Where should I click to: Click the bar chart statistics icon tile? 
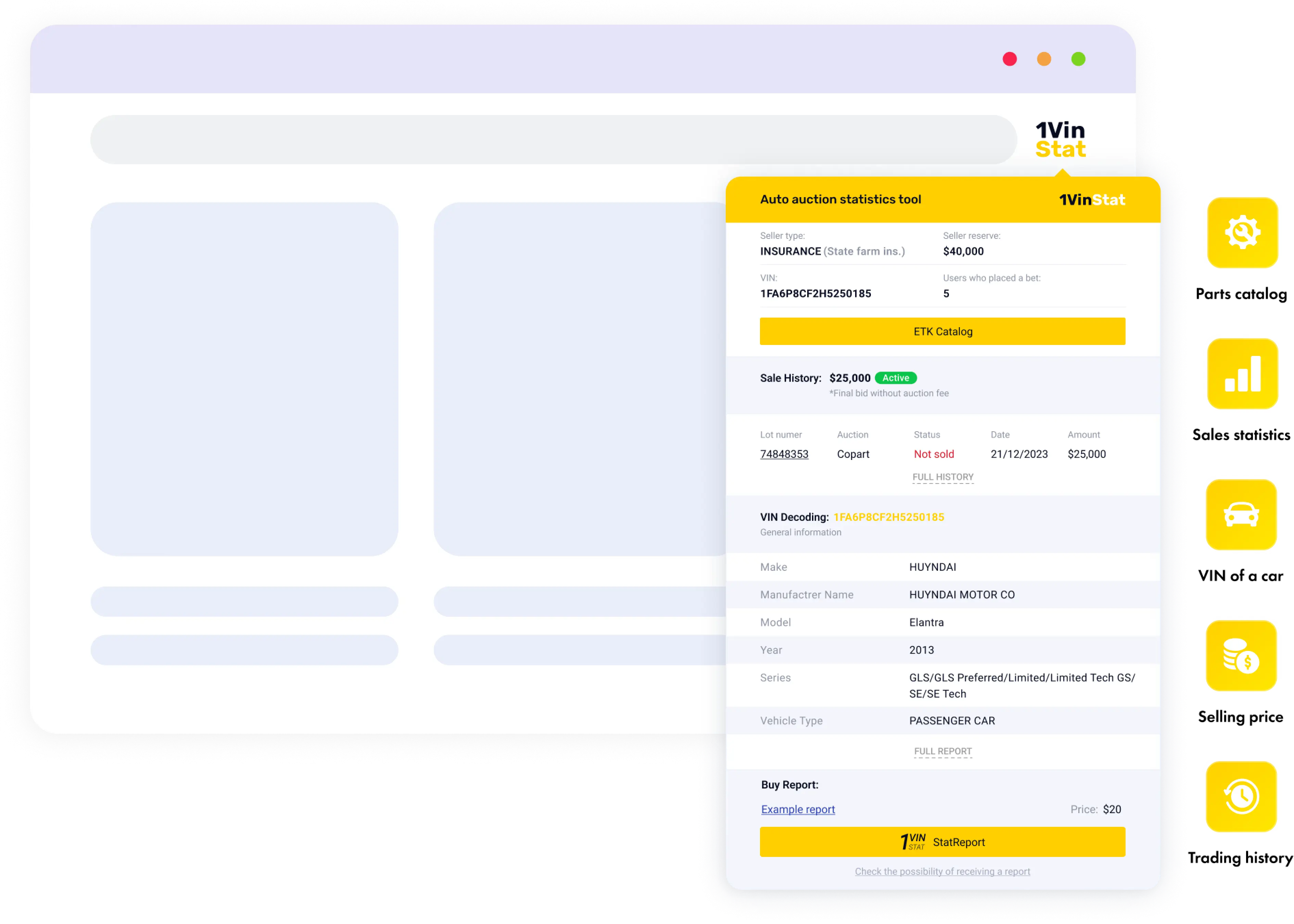click(x=1242, y=373)
